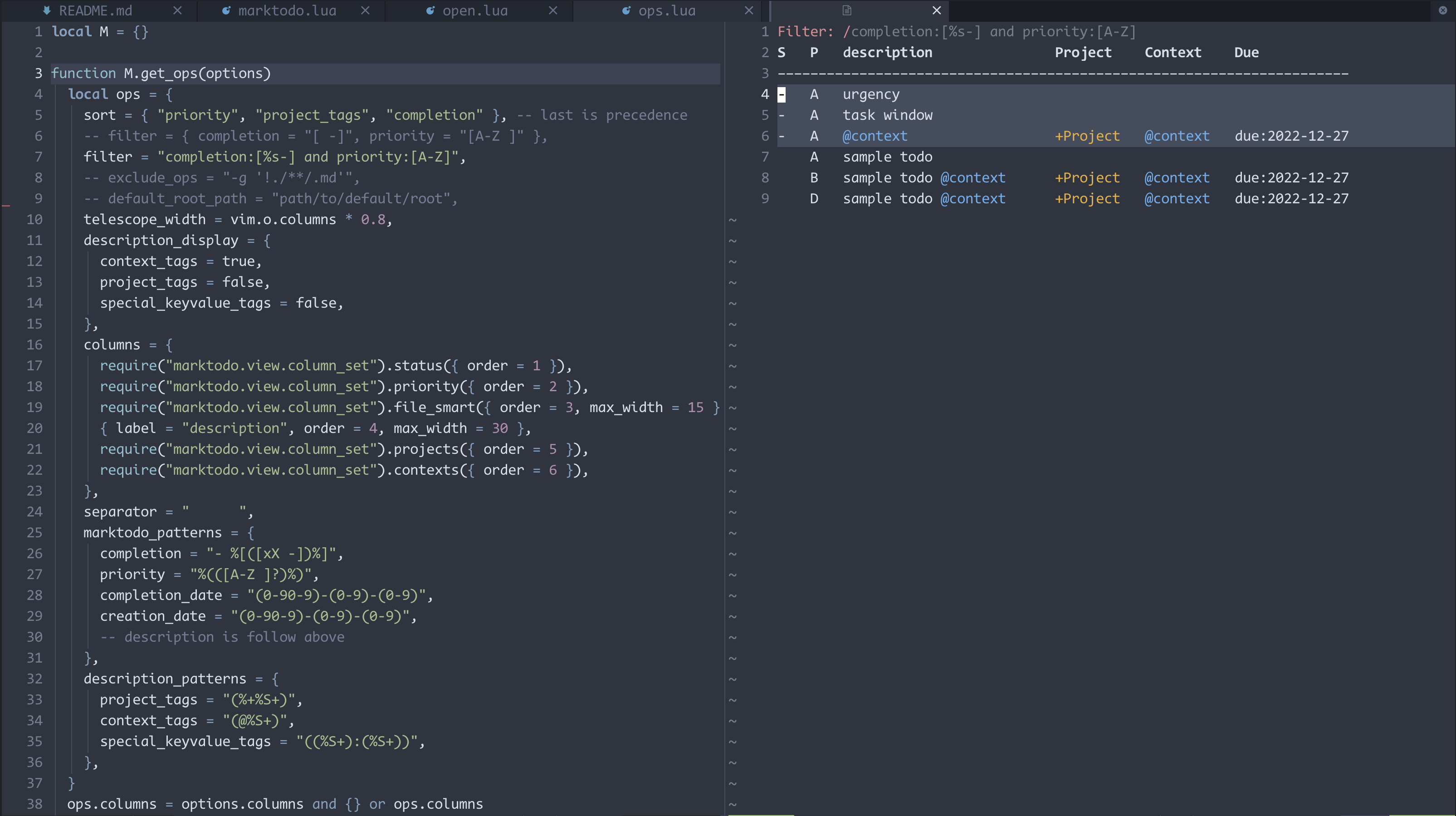Screen dimensions: 1456x816
Task: Click the Lua icon on marktodo.lua tab
Action: point(226,11)
